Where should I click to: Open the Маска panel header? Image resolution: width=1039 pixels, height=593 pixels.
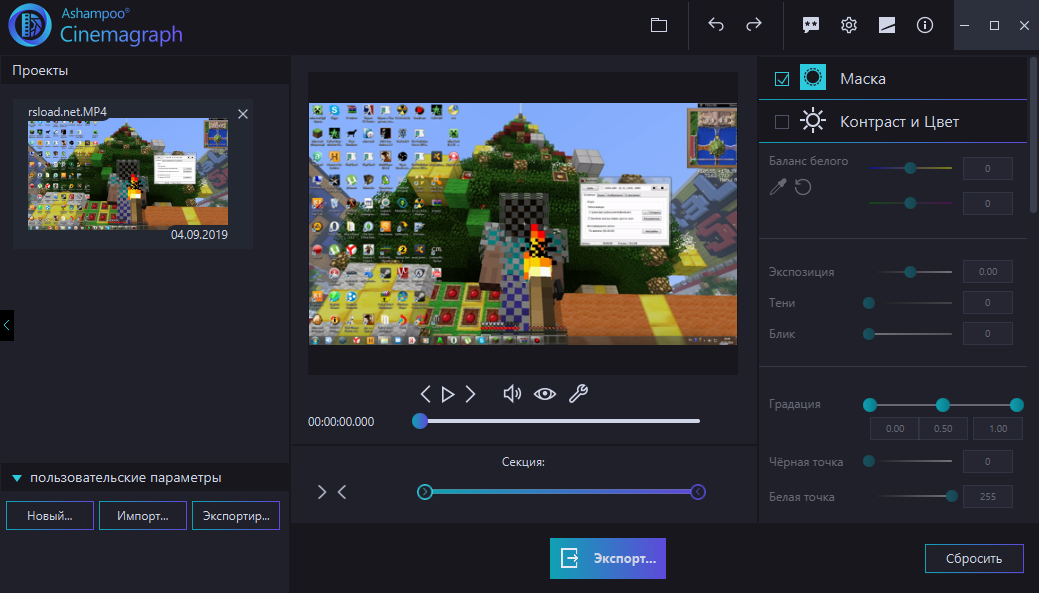click(x=893, y=78)
